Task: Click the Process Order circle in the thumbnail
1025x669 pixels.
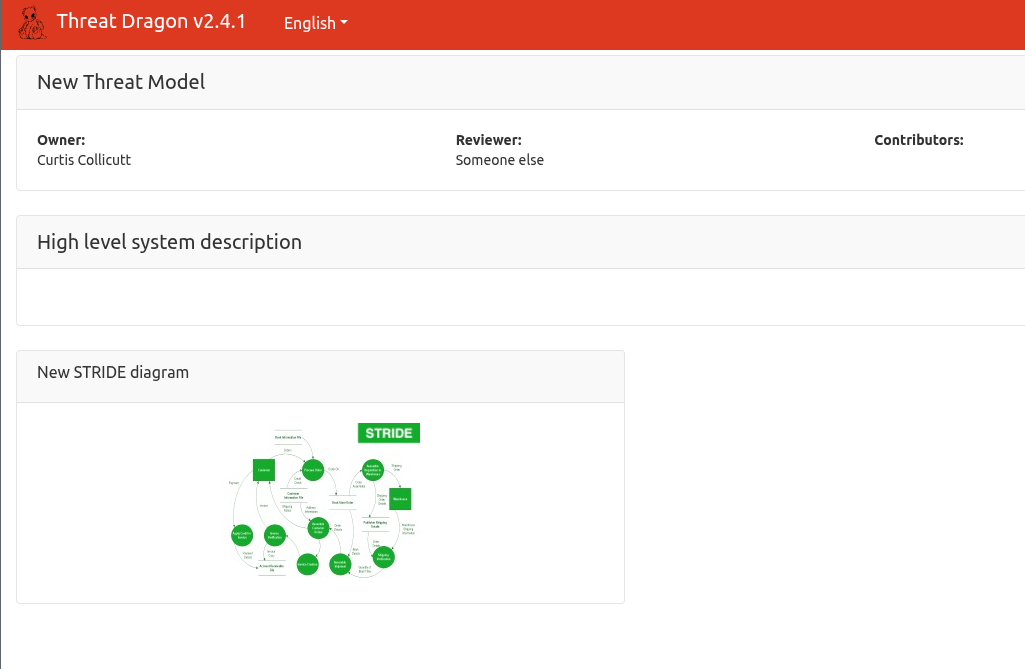Action: pyautogui.click(x=312, y=469)
